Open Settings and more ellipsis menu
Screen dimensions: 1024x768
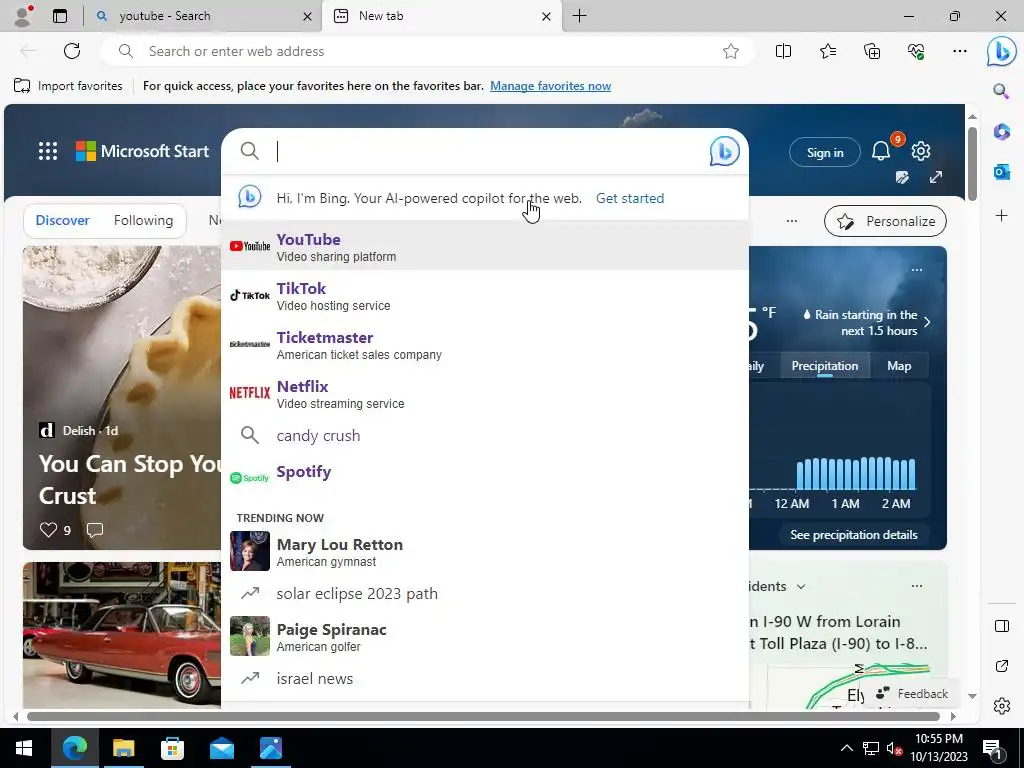click(x=959, y=51)
